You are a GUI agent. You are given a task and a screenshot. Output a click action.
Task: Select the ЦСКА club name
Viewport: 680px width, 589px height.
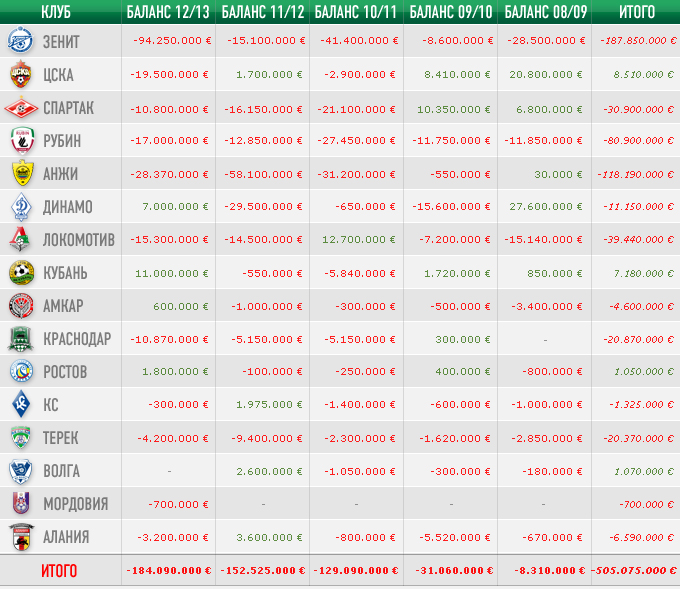58,75
